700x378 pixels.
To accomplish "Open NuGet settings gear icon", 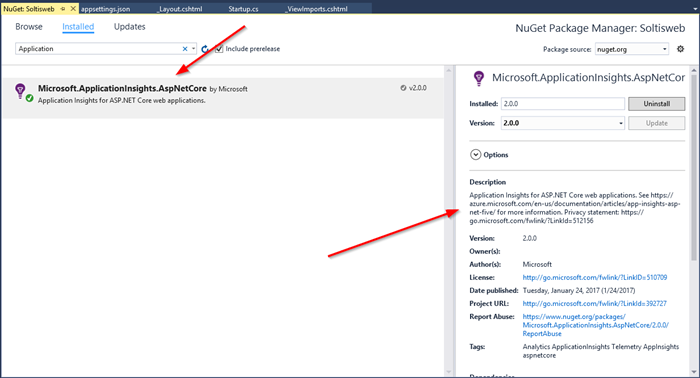I will tap(680, 49).
